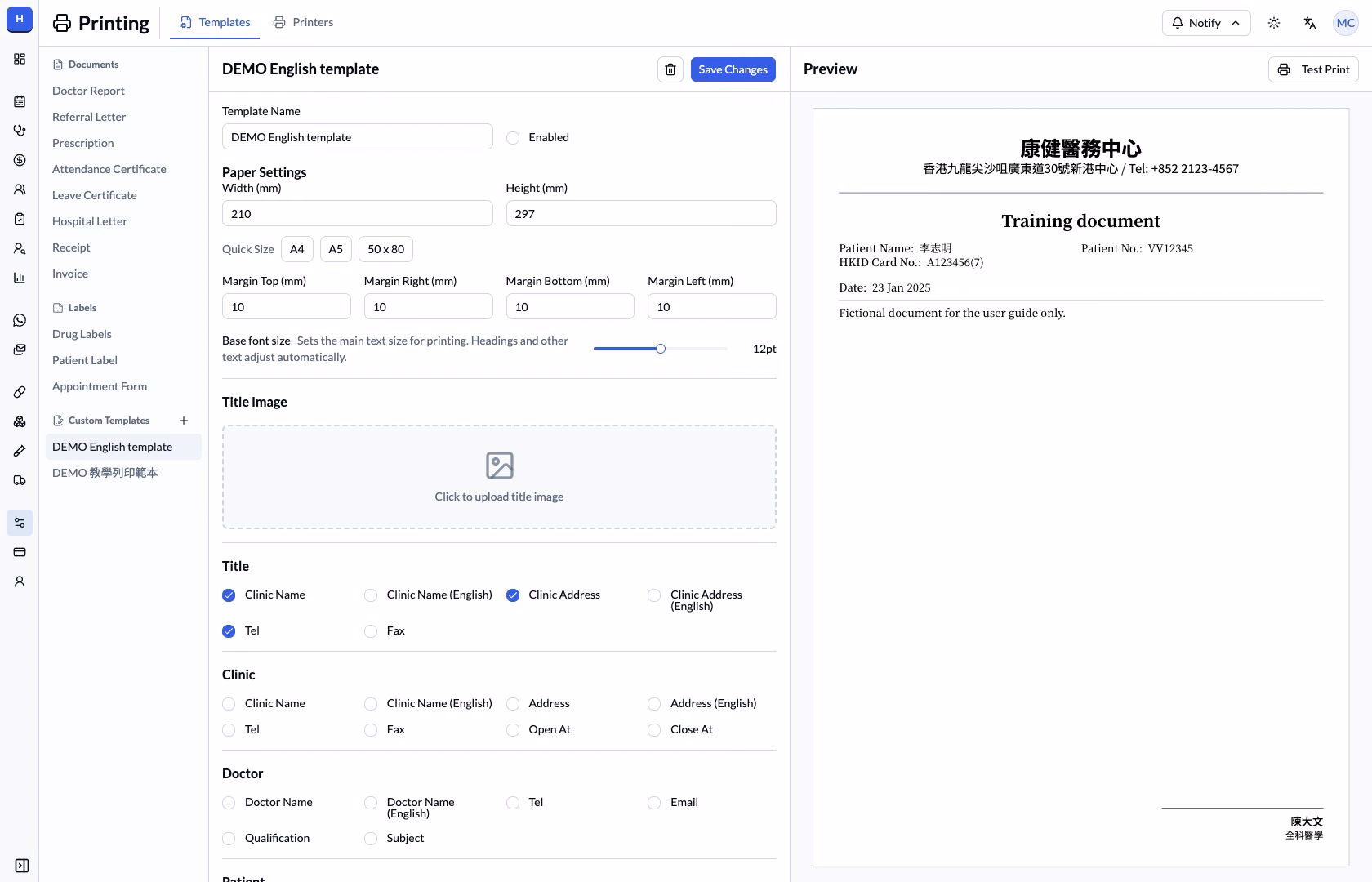Open the calendar icon in left sidebar

(x=20, y=101)
